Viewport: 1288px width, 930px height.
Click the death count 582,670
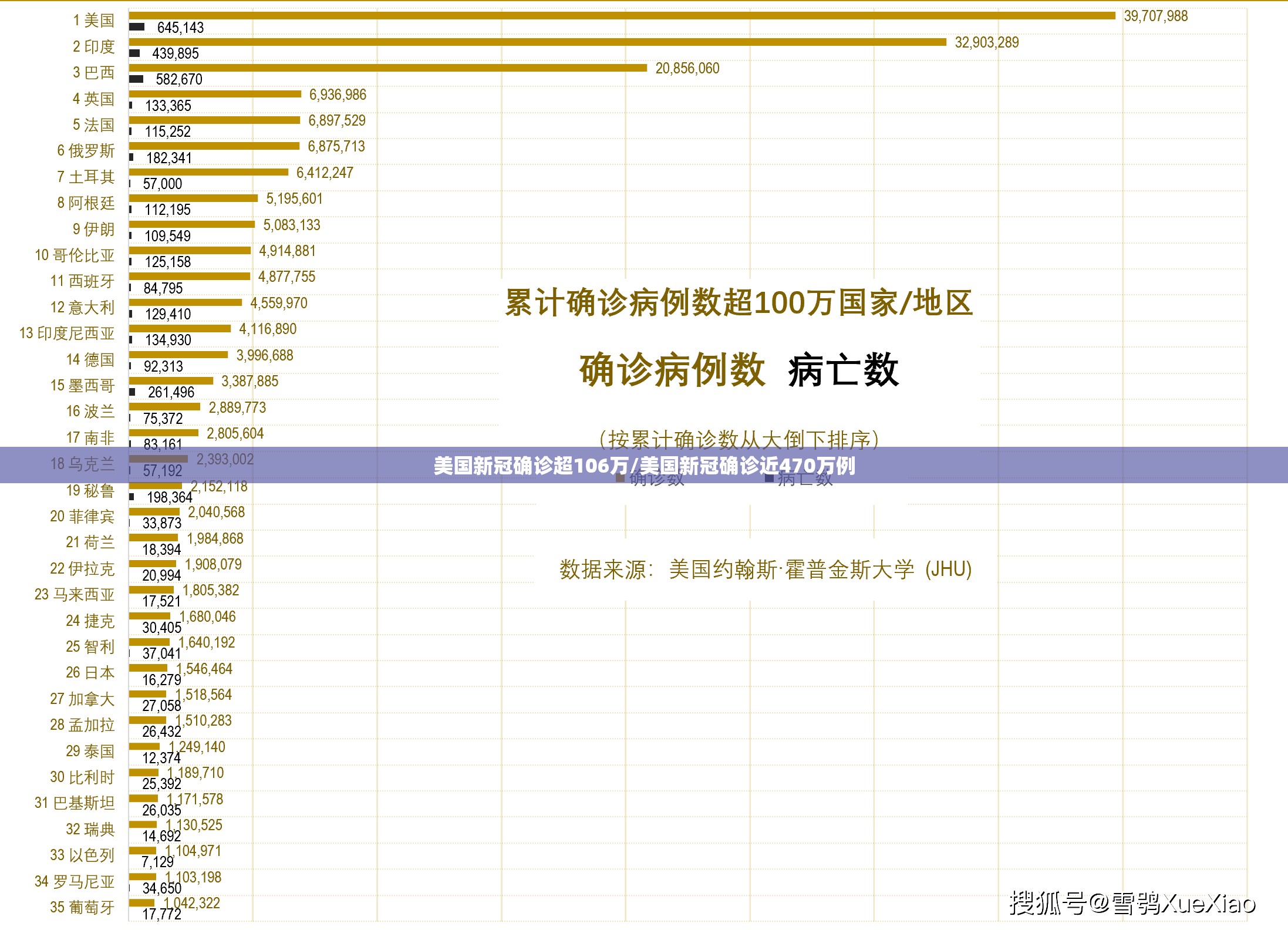[x=179, y=79]
